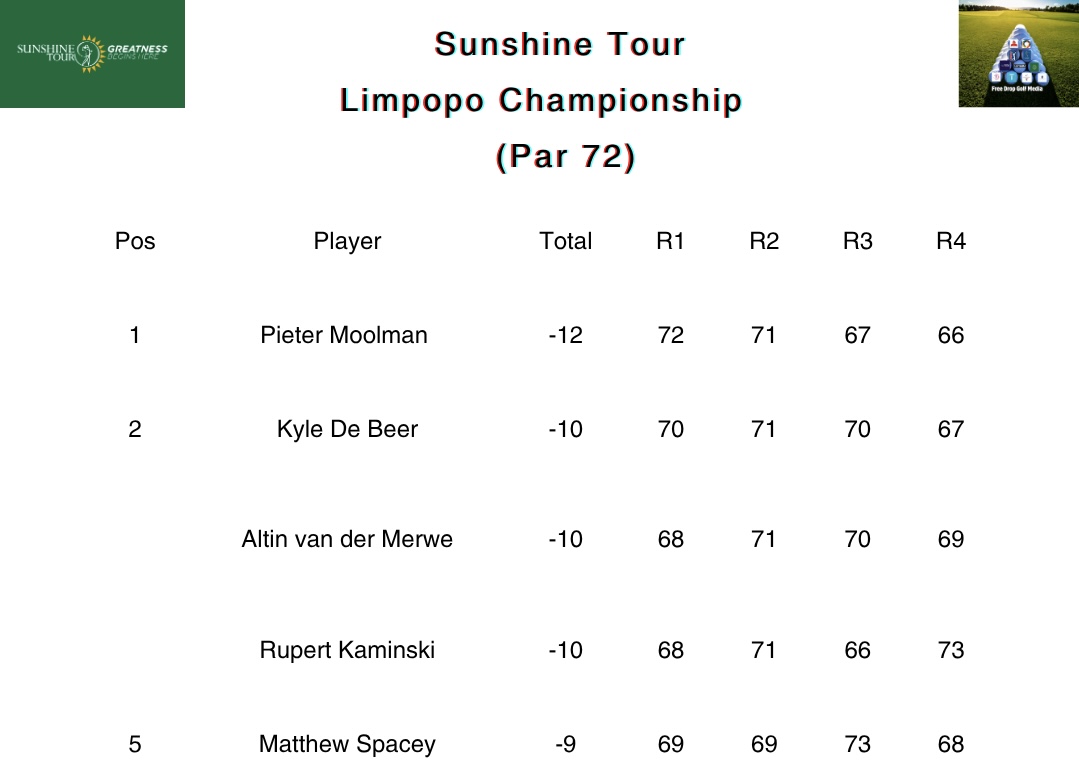
Task: Click the Limpopo Championship heading
Action: click(541, 100)
